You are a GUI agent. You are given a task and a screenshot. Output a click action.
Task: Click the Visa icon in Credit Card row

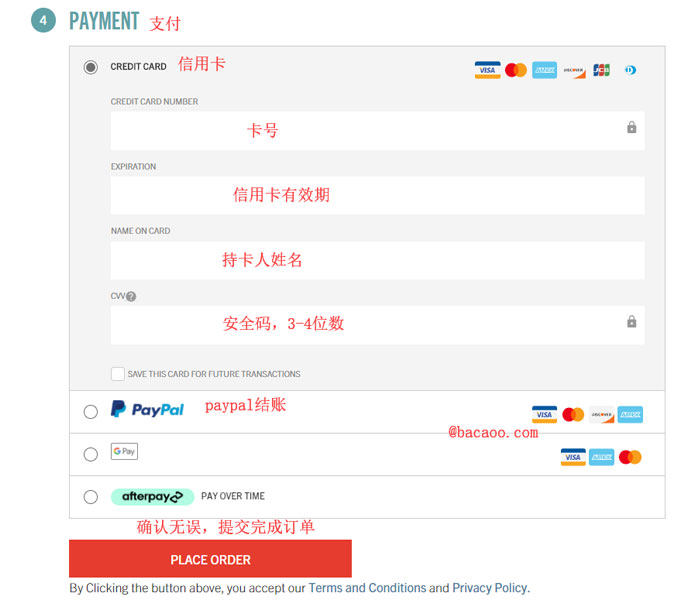(x=487, y=70)
